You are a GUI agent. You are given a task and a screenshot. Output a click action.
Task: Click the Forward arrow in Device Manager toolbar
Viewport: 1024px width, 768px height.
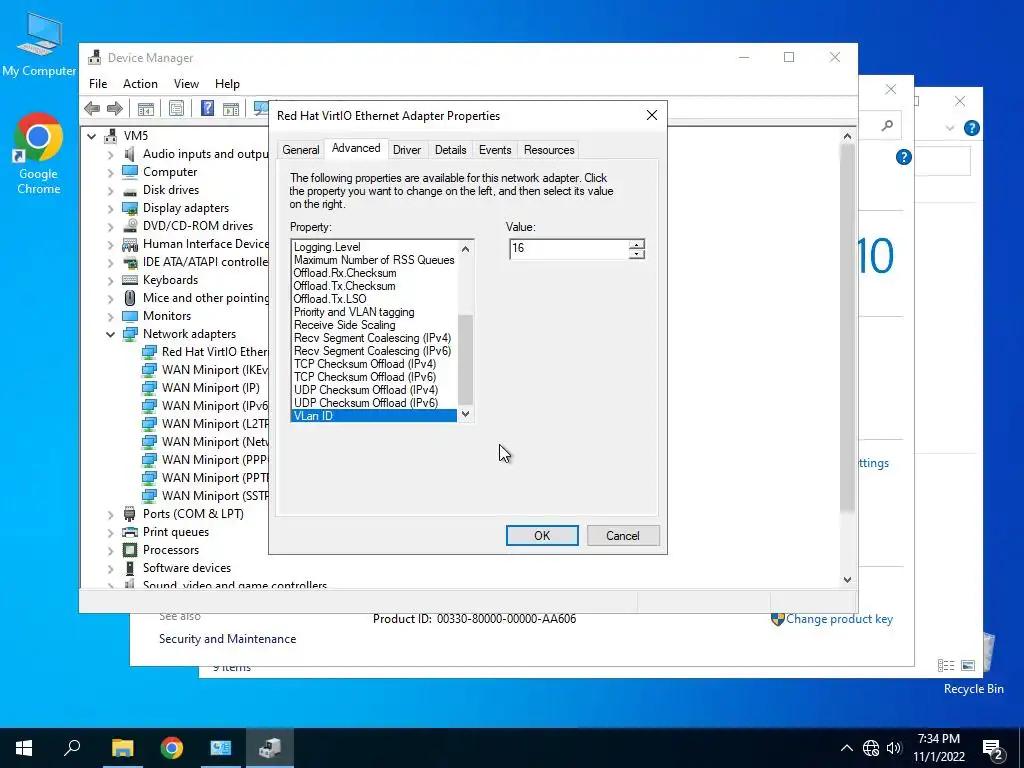point(115,108)
